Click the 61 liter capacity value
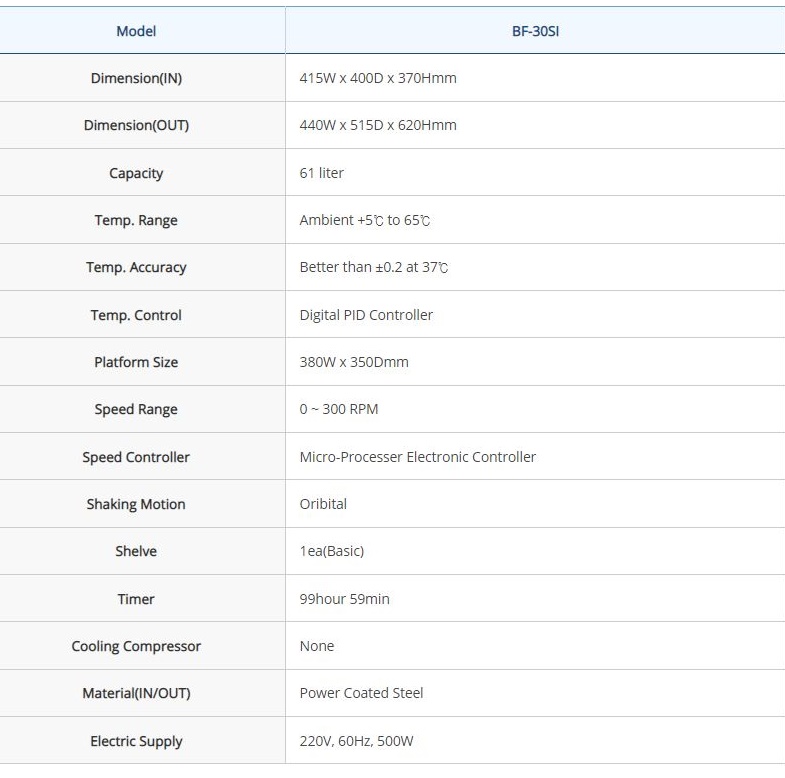This screenshot has height=778, width=785. 322,173
